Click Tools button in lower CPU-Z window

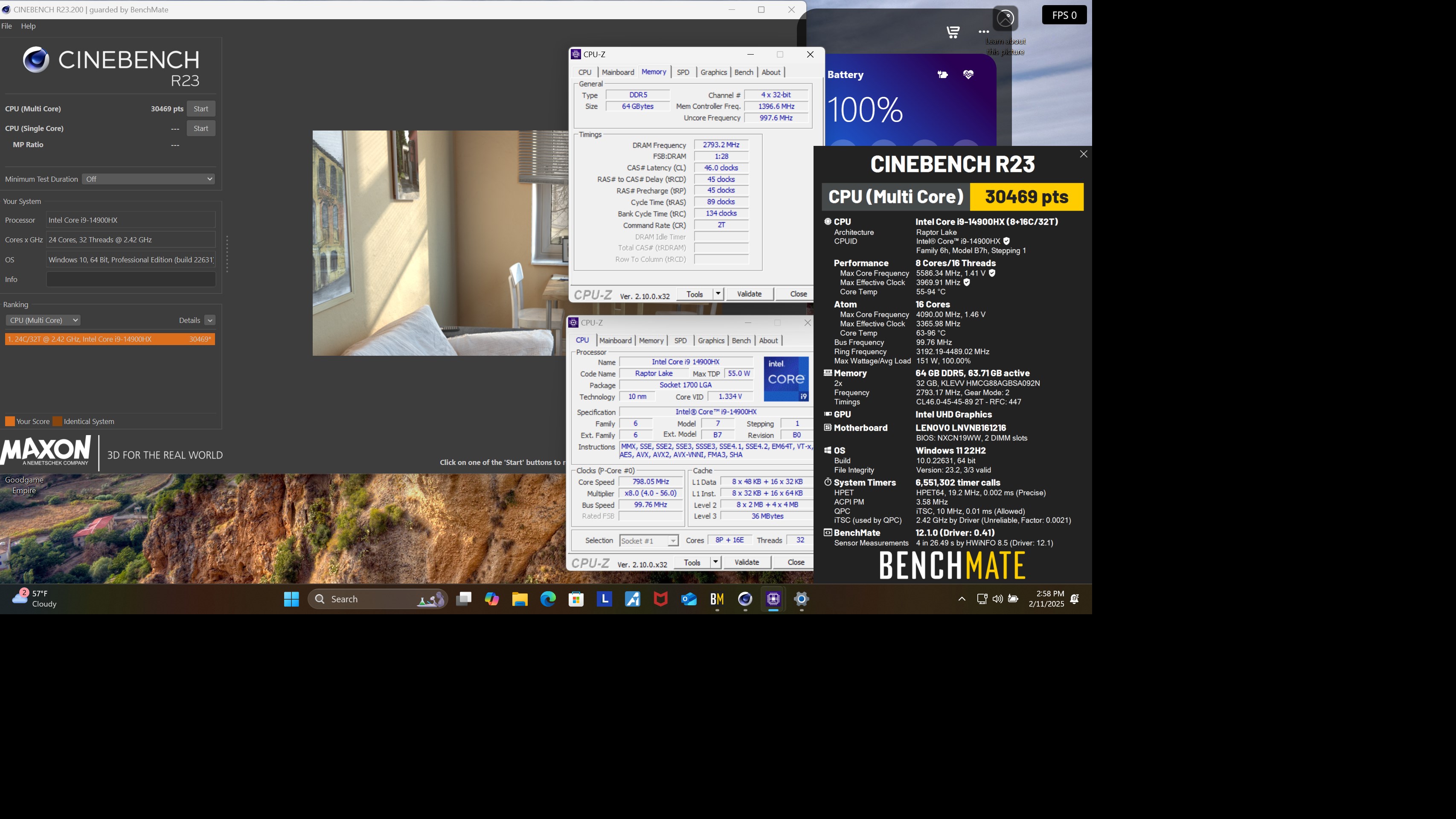click(692, 562)
